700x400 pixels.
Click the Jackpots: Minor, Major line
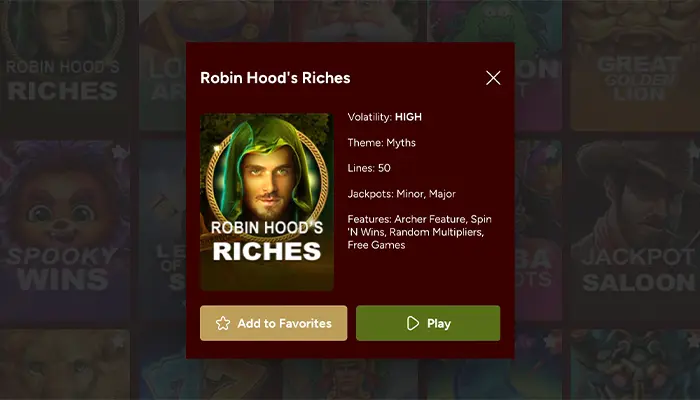tap(401, 194)
